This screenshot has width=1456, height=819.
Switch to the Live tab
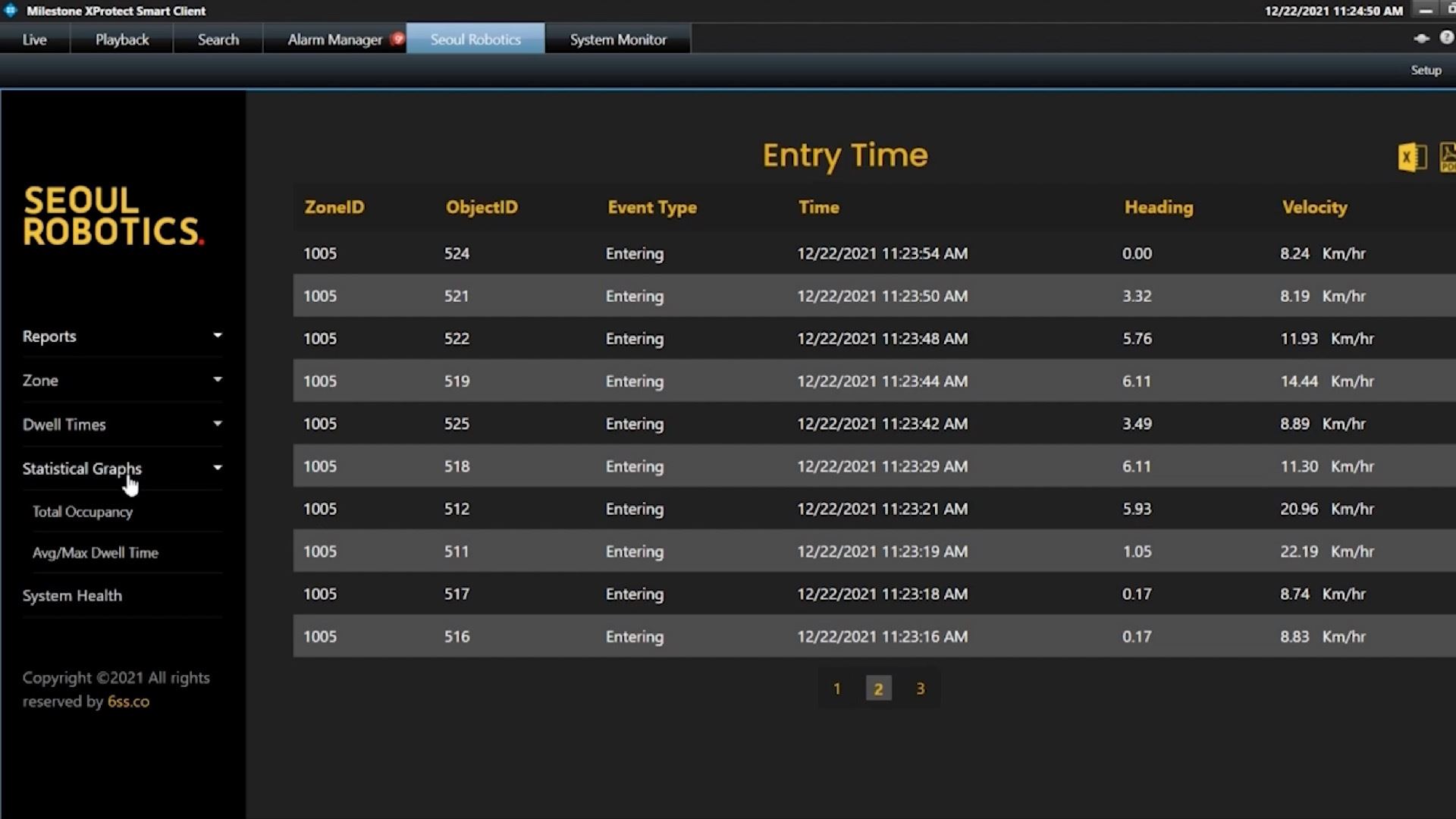point(34,39)
